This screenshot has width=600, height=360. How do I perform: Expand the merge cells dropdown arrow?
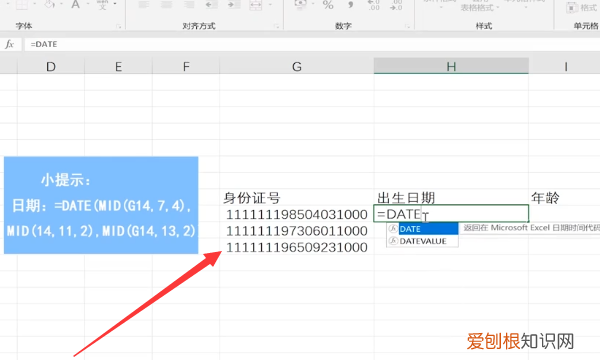click(x=270, y=4)
